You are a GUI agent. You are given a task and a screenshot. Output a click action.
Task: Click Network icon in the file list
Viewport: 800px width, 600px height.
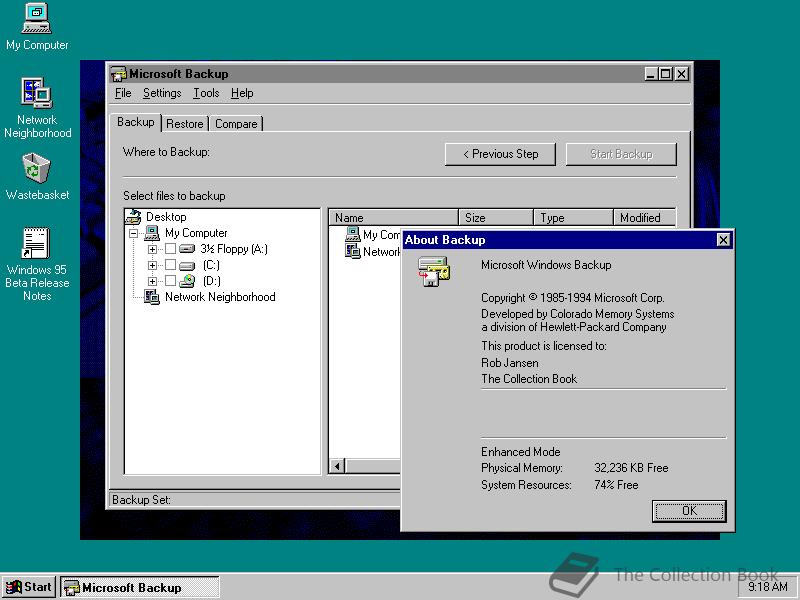tap(353, 251)
